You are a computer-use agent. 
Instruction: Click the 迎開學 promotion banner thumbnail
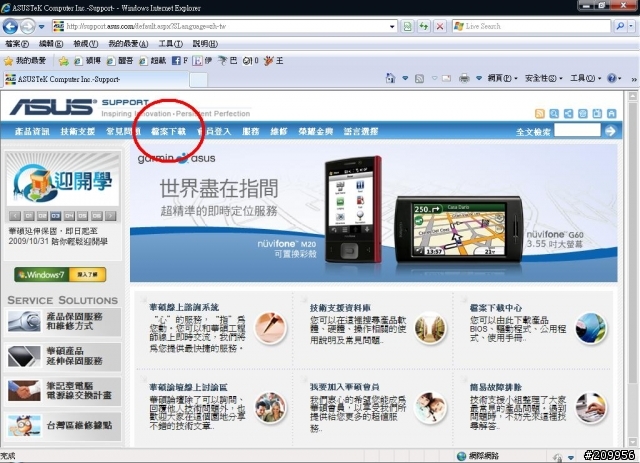pos(63,179)
